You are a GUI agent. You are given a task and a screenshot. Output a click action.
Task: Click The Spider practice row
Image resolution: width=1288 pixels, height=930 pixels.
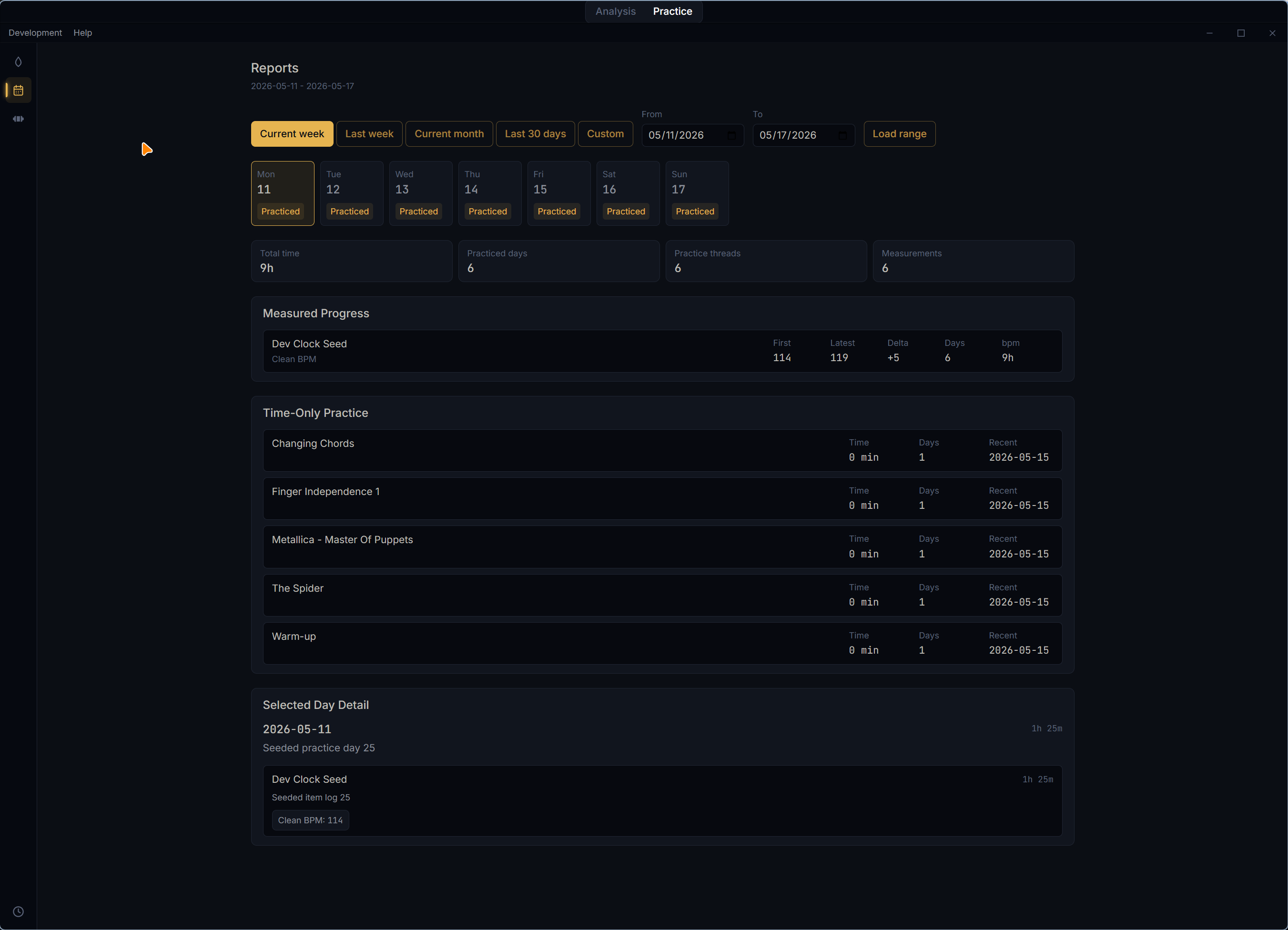click(662, 595)
